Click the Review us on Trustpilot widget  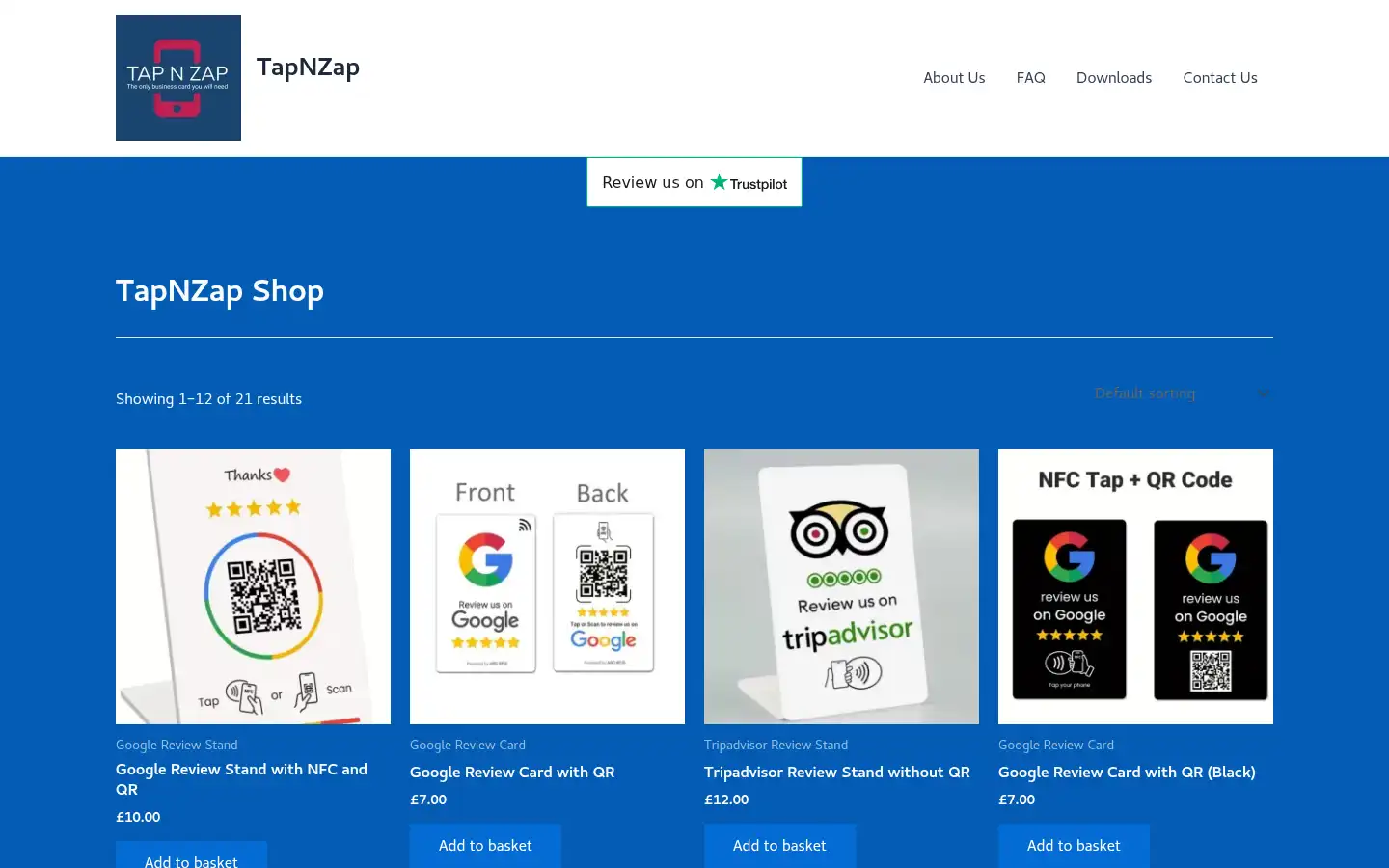694,182
